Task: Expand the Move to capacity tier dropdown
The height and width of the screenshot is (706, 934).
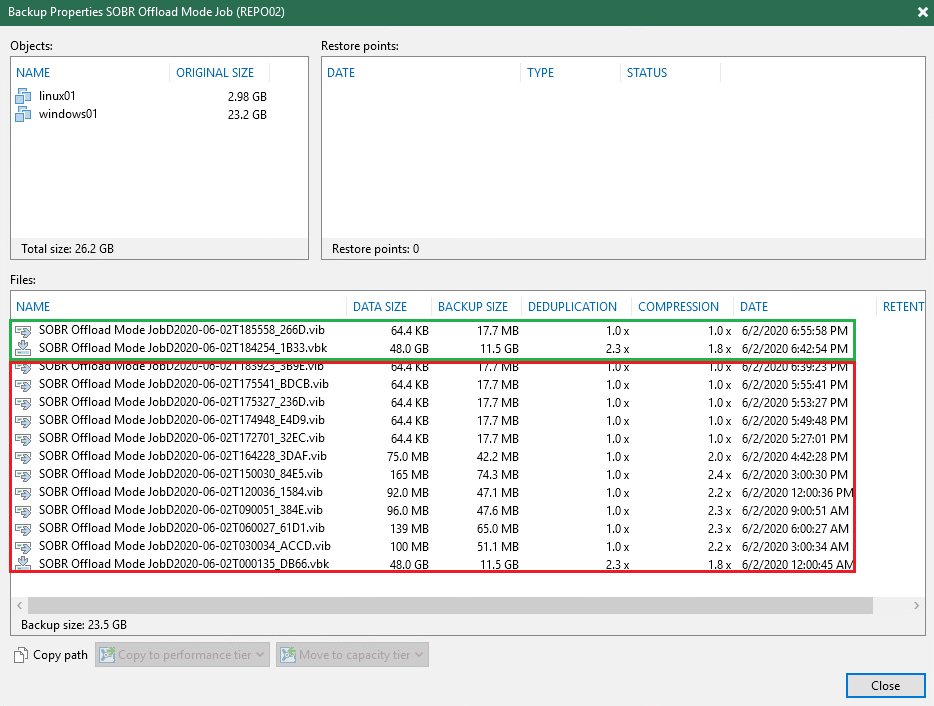Action: (x=352, y=656)
